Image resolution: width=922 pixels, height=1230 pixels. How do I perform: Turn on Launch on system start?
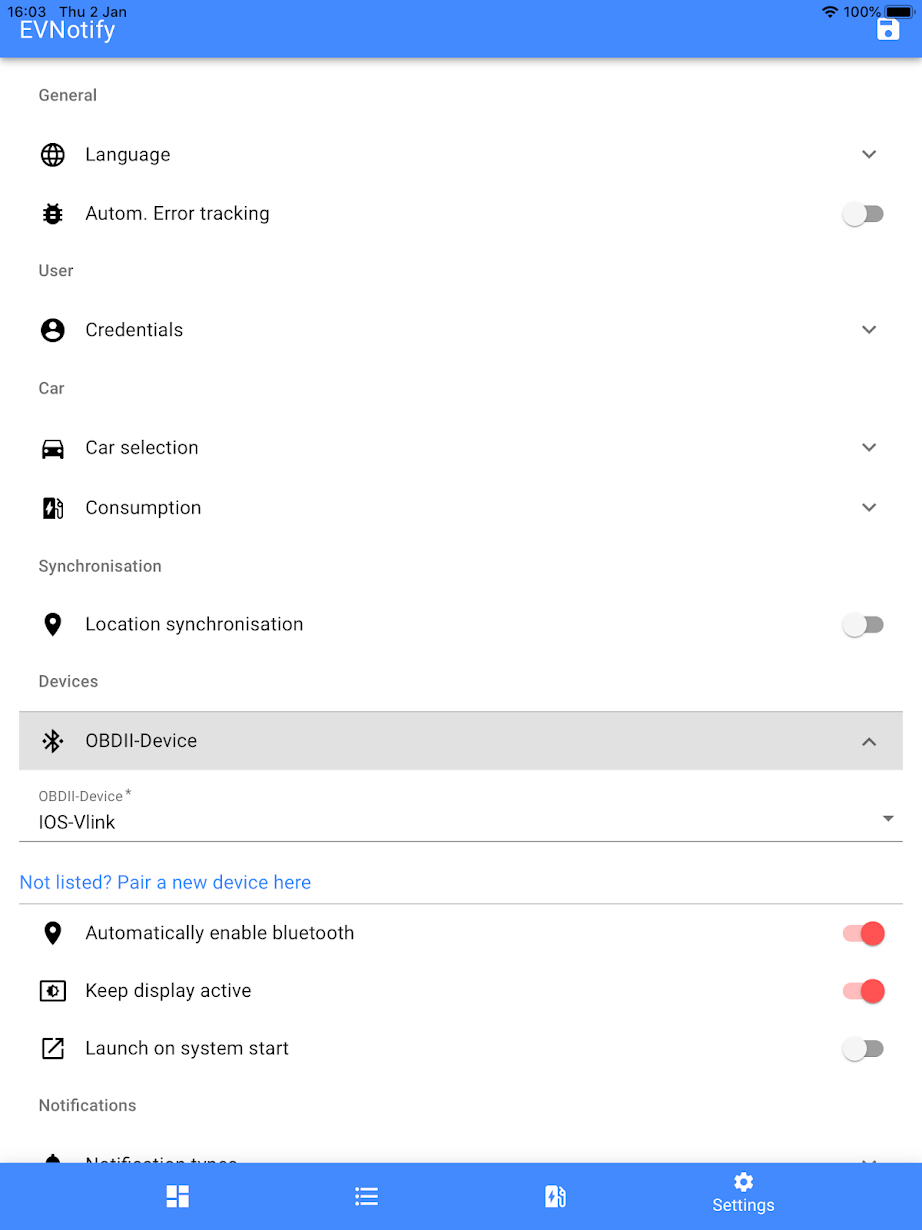click(863, 1049)
